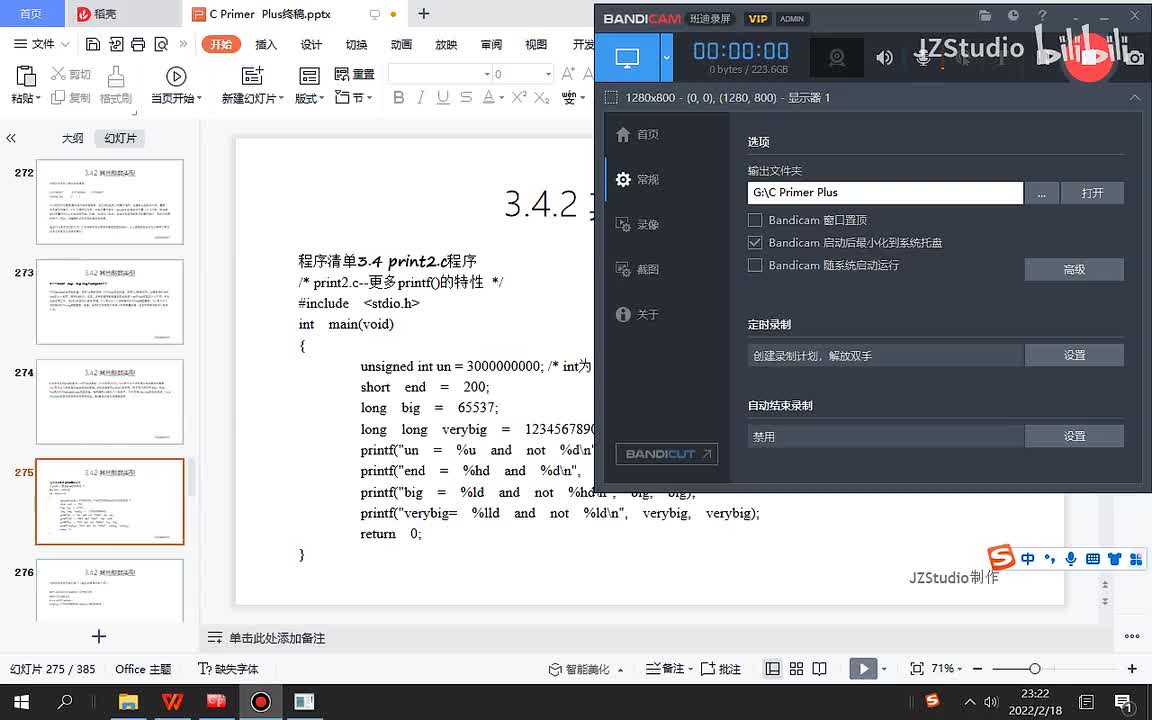
Task: Collapse Bandicam resolution bar chevron
Action: pos(1134,98)
